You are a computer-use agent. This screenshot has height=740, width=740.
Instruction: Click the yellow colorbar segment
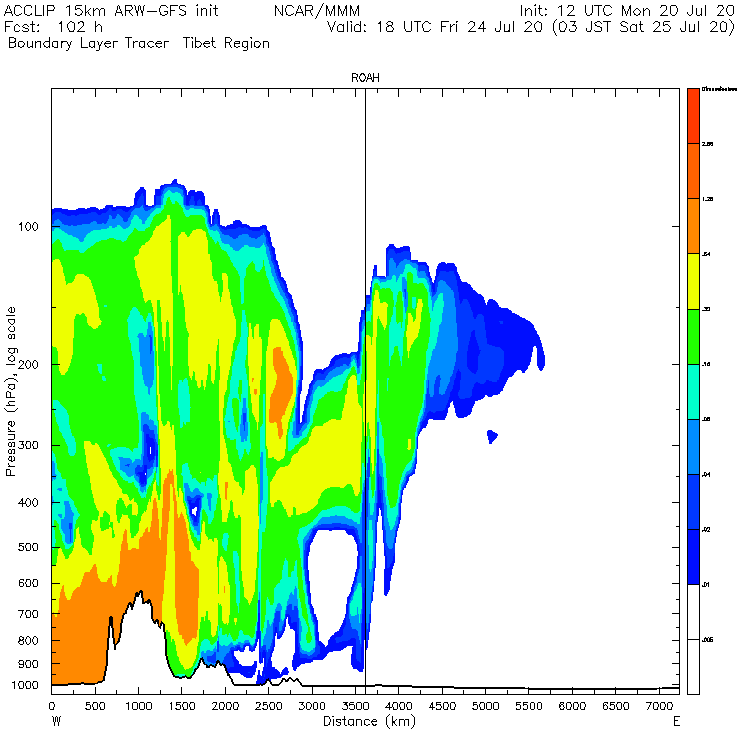(x=693, y=281)
